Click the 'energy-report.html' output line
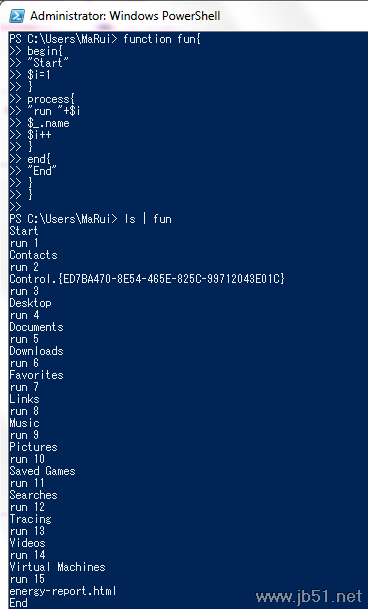The image size is (368, 609). point(63,591)
